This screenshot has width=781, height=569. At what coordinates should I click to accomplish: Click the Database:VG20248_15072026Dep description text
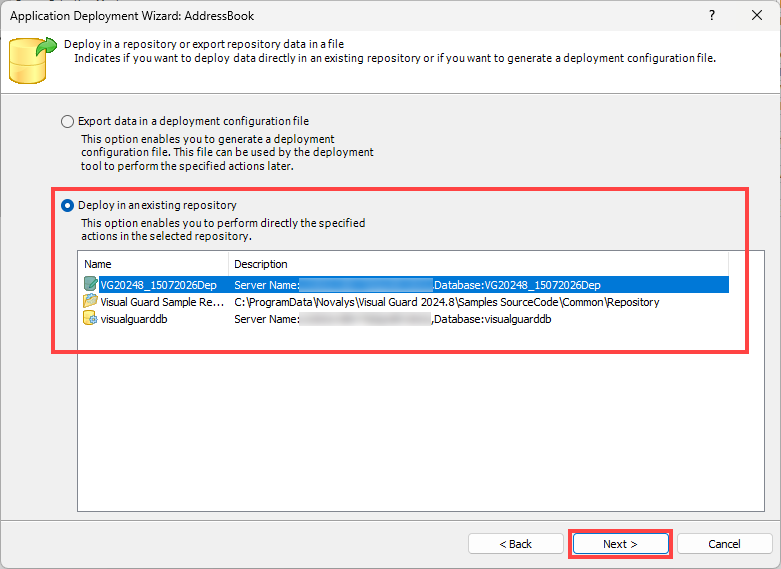click(518, 285)
